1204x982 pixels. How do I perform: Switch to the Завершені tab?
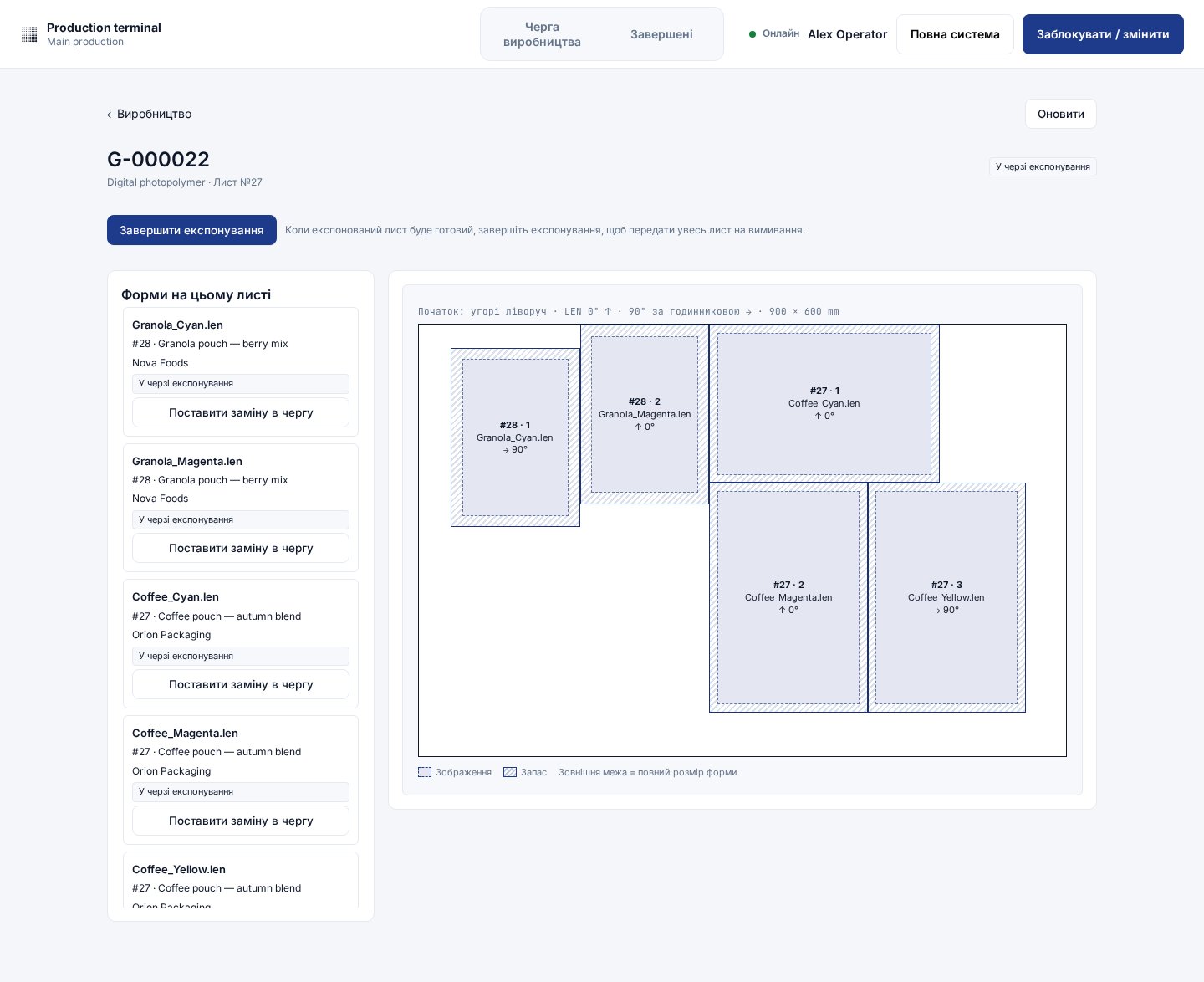(661, 34)
